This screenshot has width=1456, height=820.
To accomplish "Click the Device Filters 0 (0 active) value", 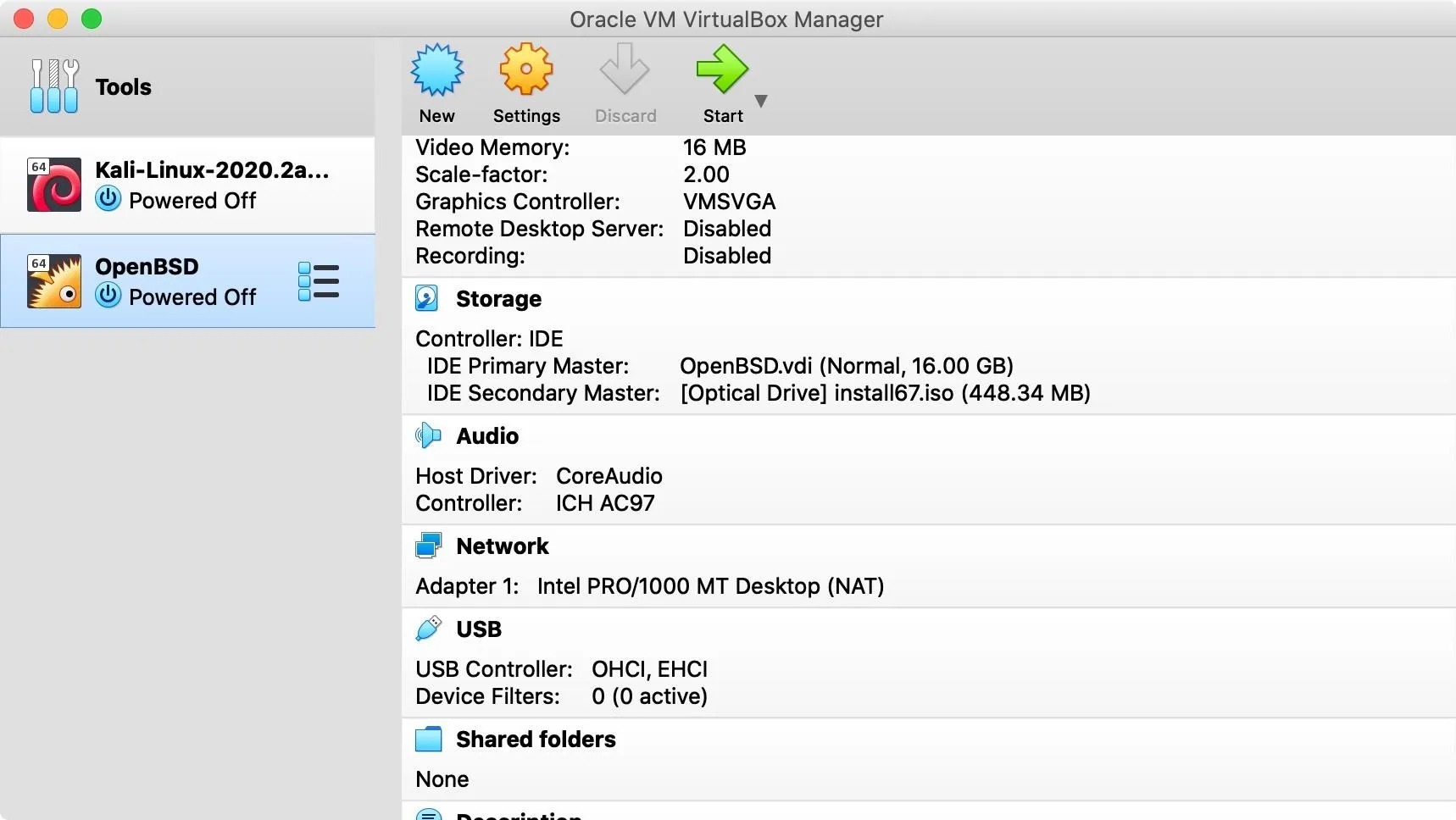I will pos(649,696).
